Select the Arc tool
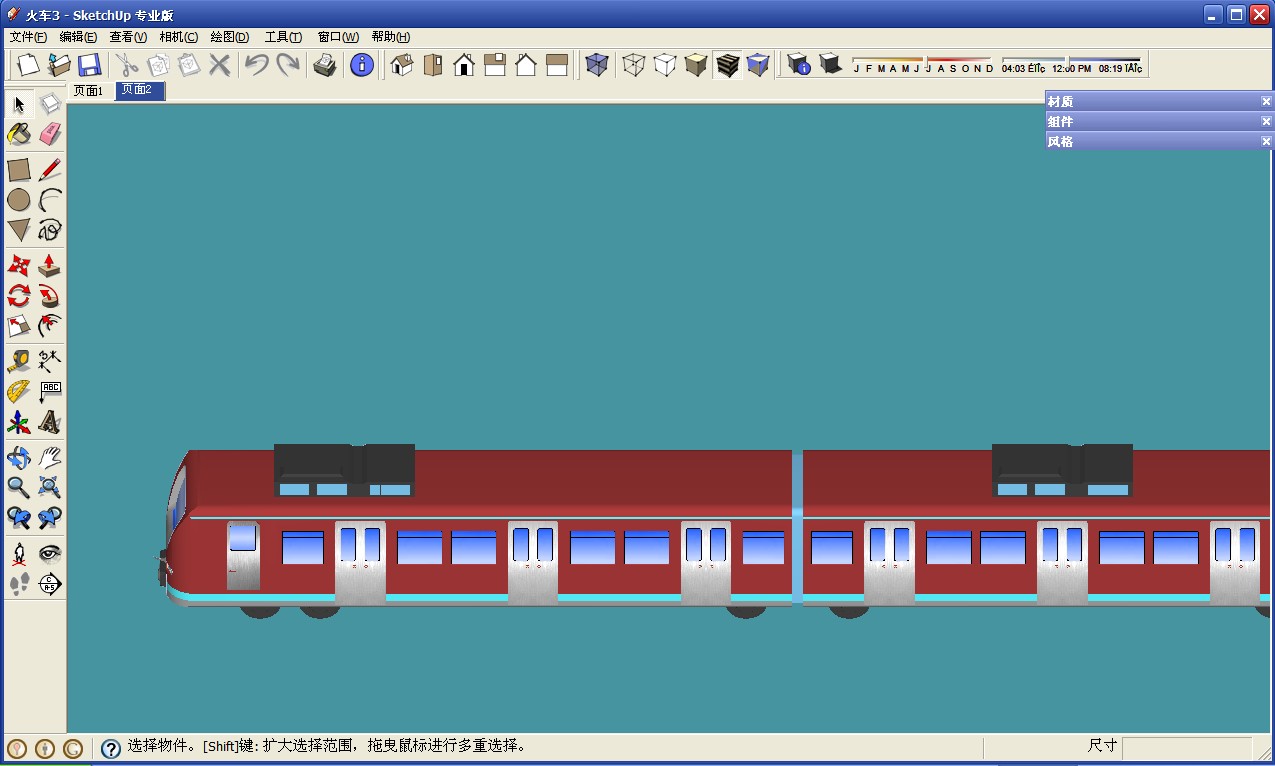Viewport: 1275px width, 766px height. point(50,200)
